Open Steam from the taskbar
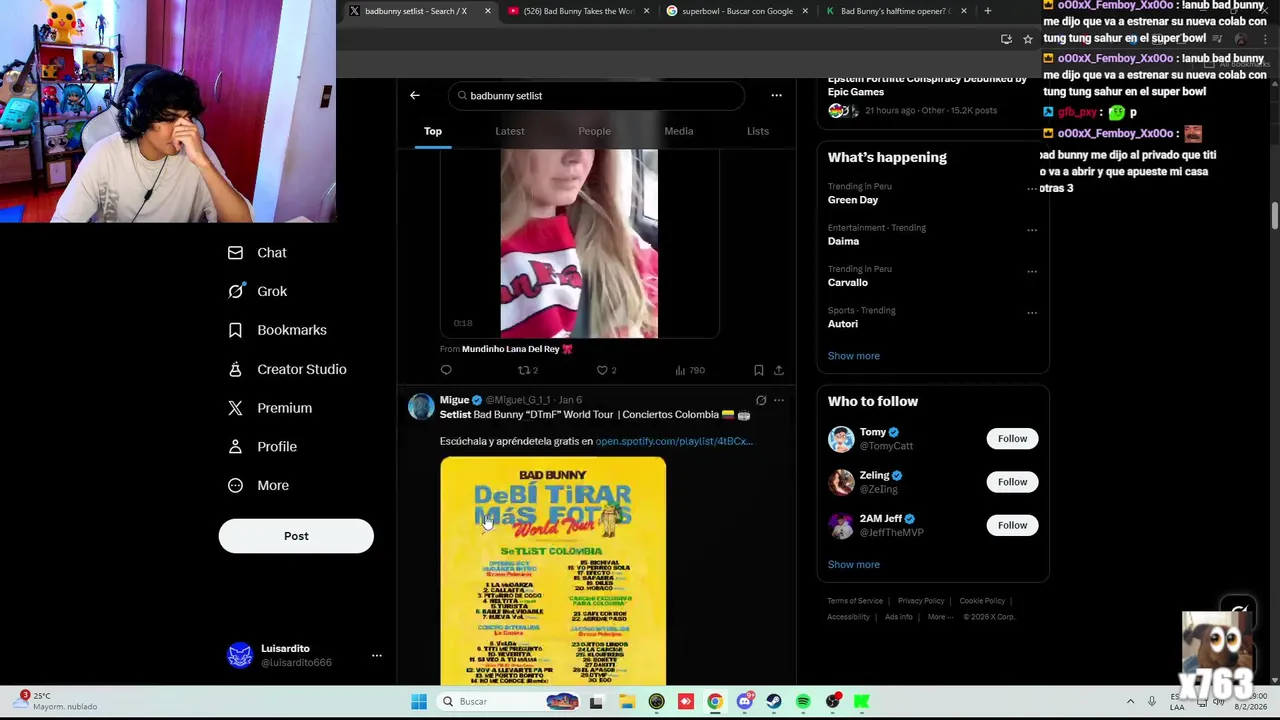The width and height of the screenshot is (1280, 720). (774, 702)
